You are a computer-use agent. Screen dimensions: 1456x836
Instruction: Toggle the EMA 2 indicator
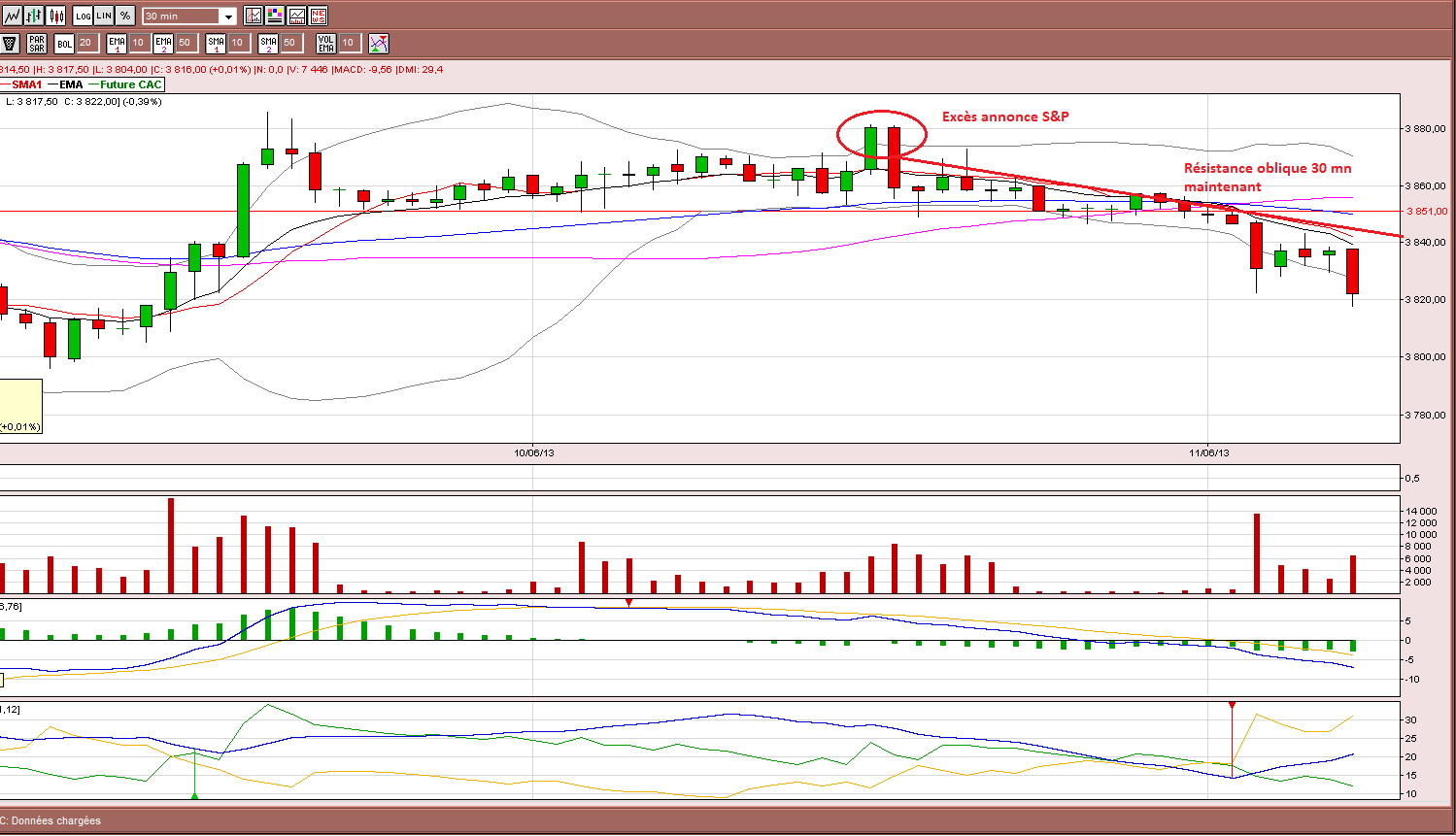(163, 43)
